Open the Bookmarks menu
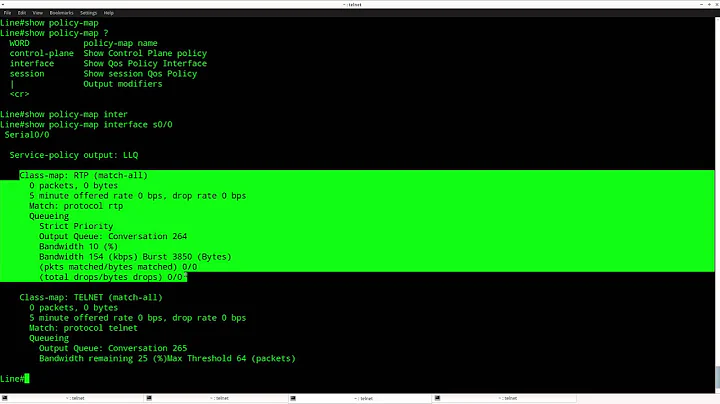 tap(62, 13)
